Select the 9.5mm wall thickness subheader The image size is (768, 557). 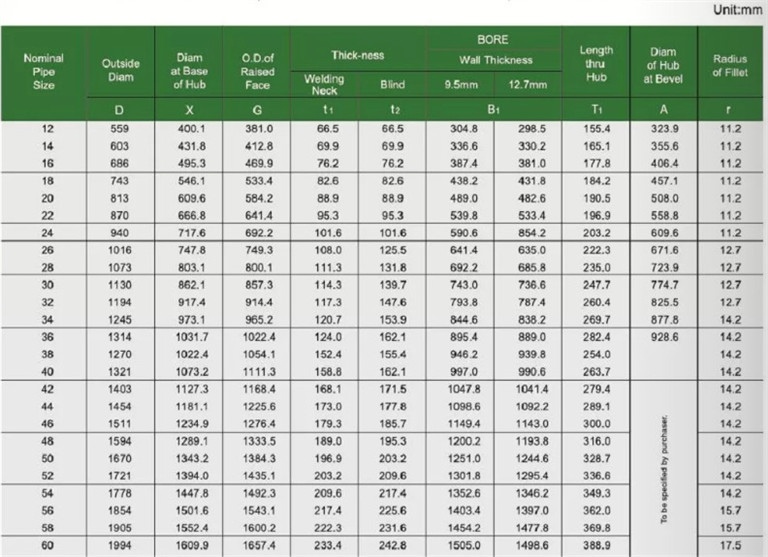click(x=460, y=85)
